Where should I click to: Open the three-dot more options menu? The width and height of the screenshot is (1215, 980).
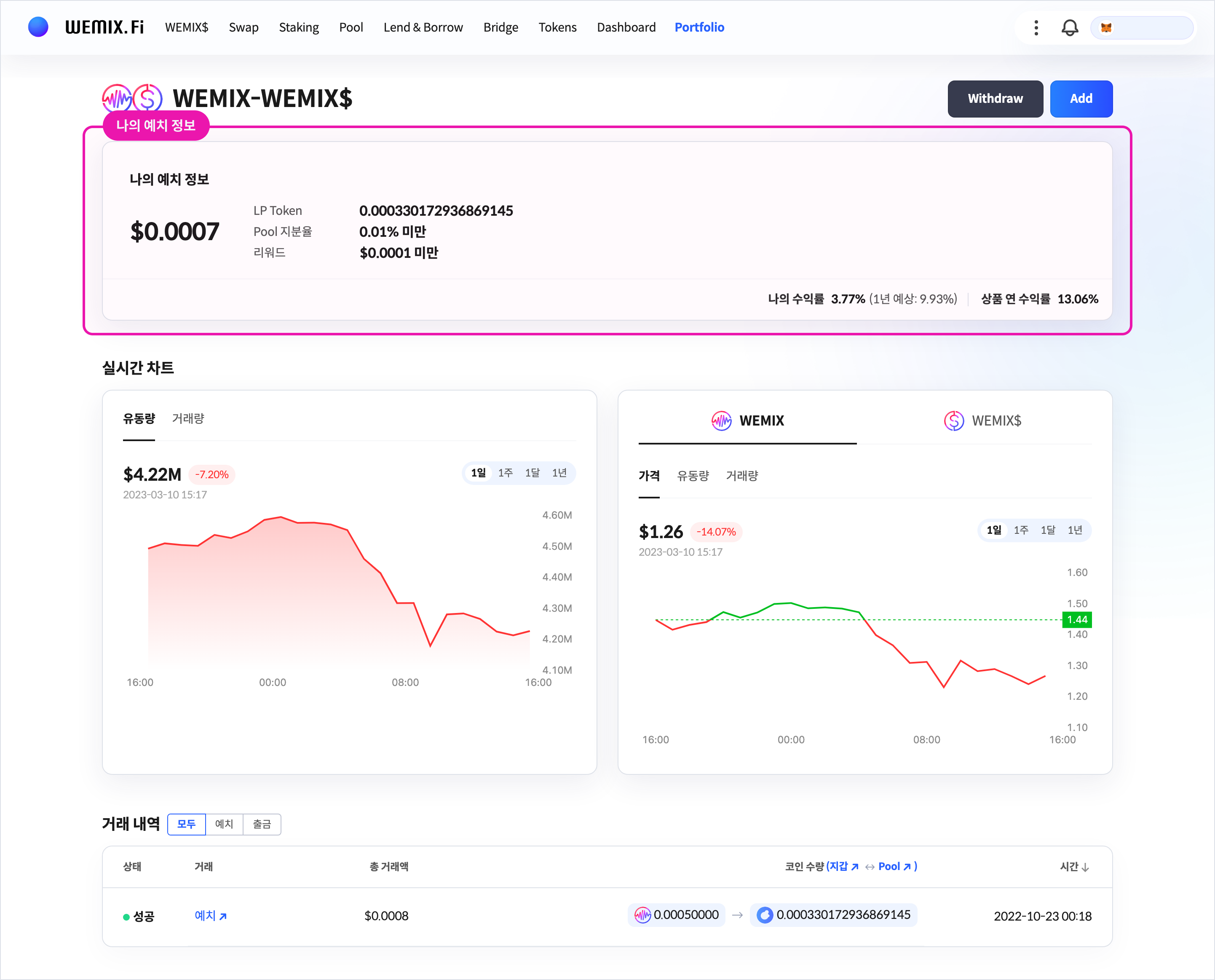(x=1036, y=28)
